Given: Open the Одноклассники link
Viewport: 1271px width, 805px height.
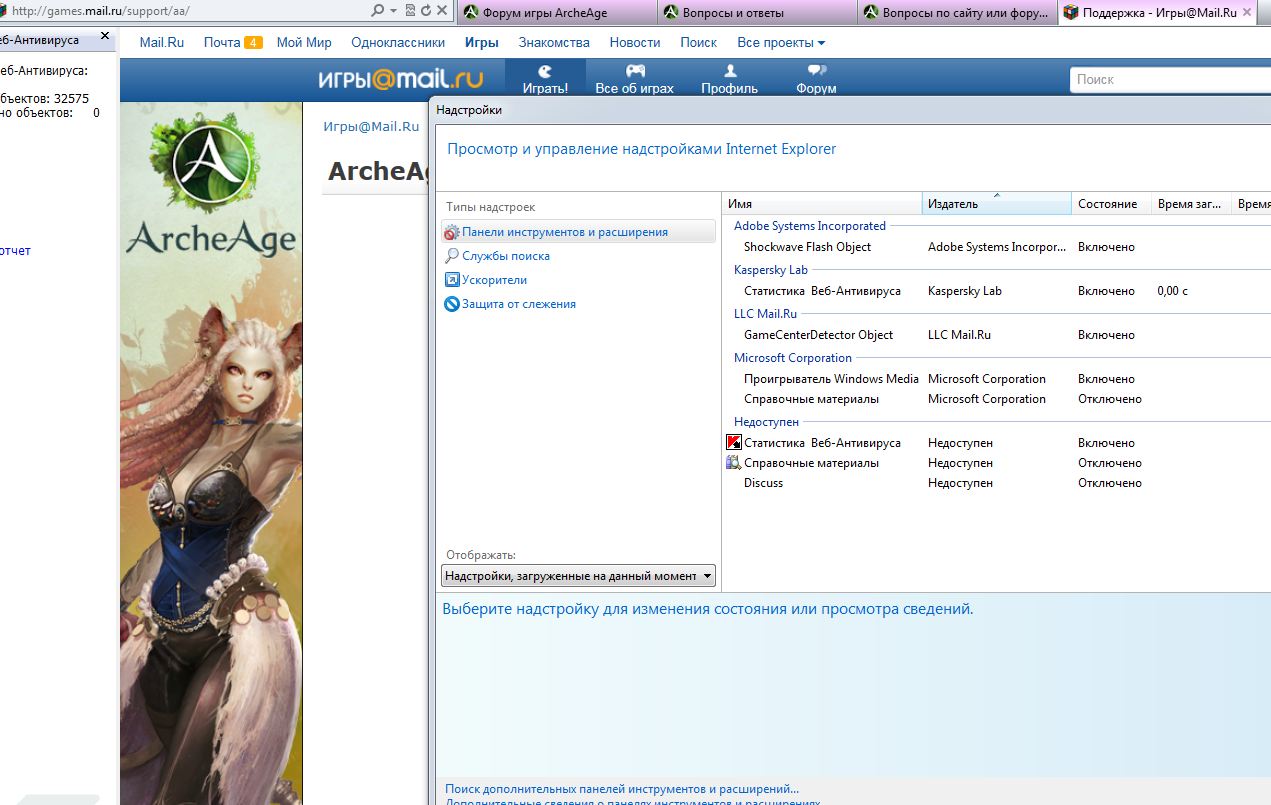Looking at the screenshot, I should [398, 43].
